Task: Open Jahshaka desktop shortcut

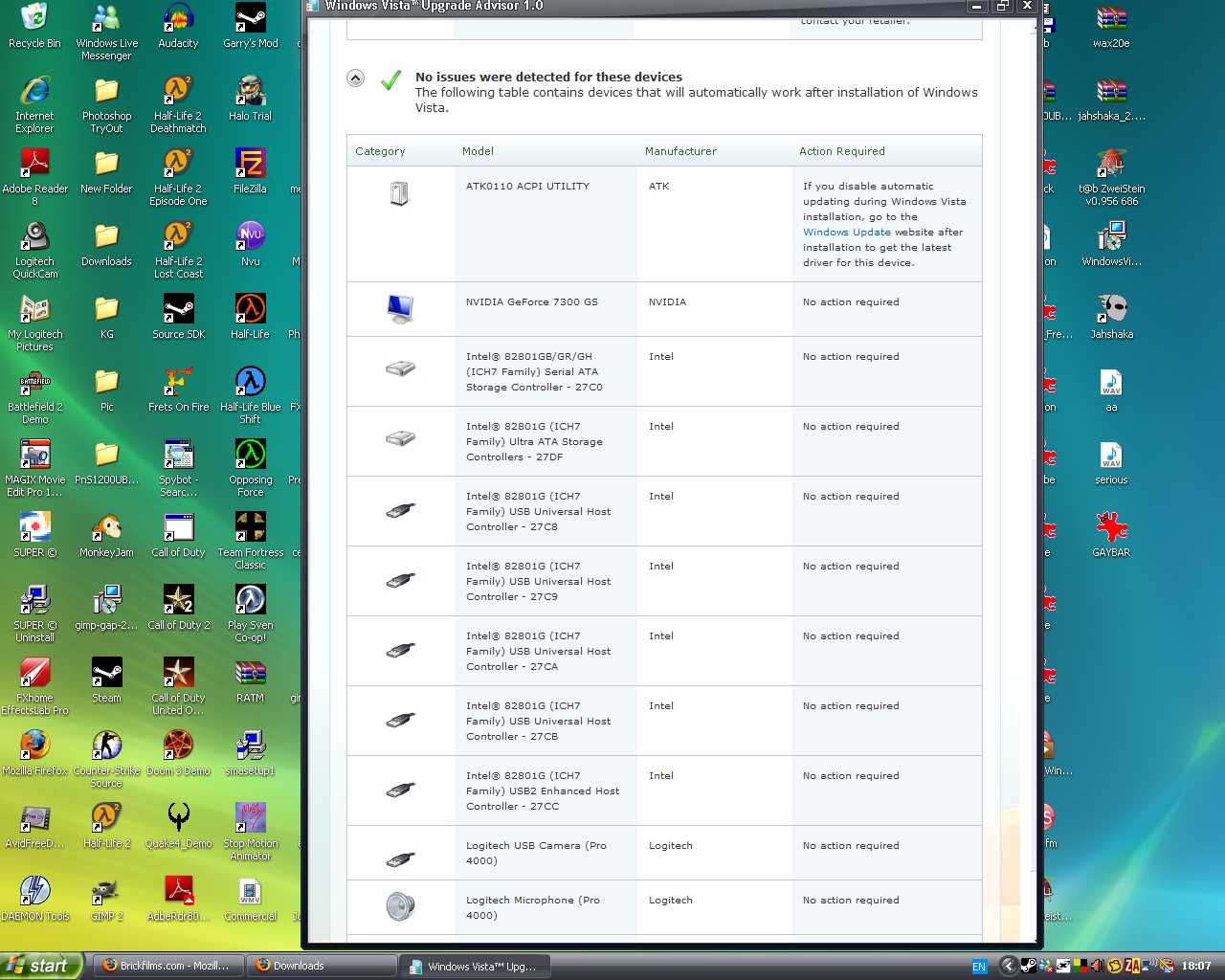Action: tap(1111, 318)
